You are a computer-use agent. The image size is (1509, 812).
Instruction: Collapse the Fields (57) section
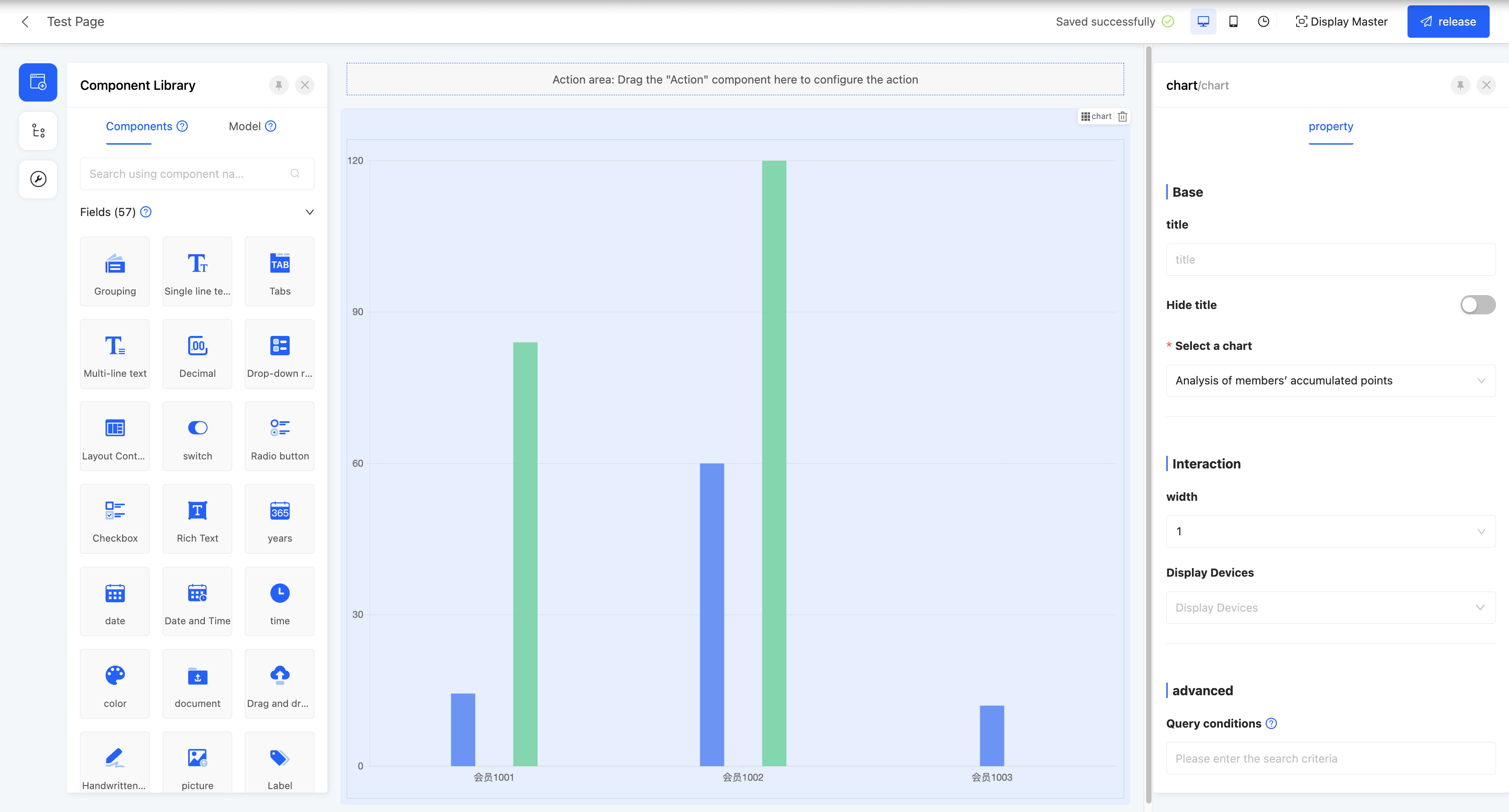309,212
